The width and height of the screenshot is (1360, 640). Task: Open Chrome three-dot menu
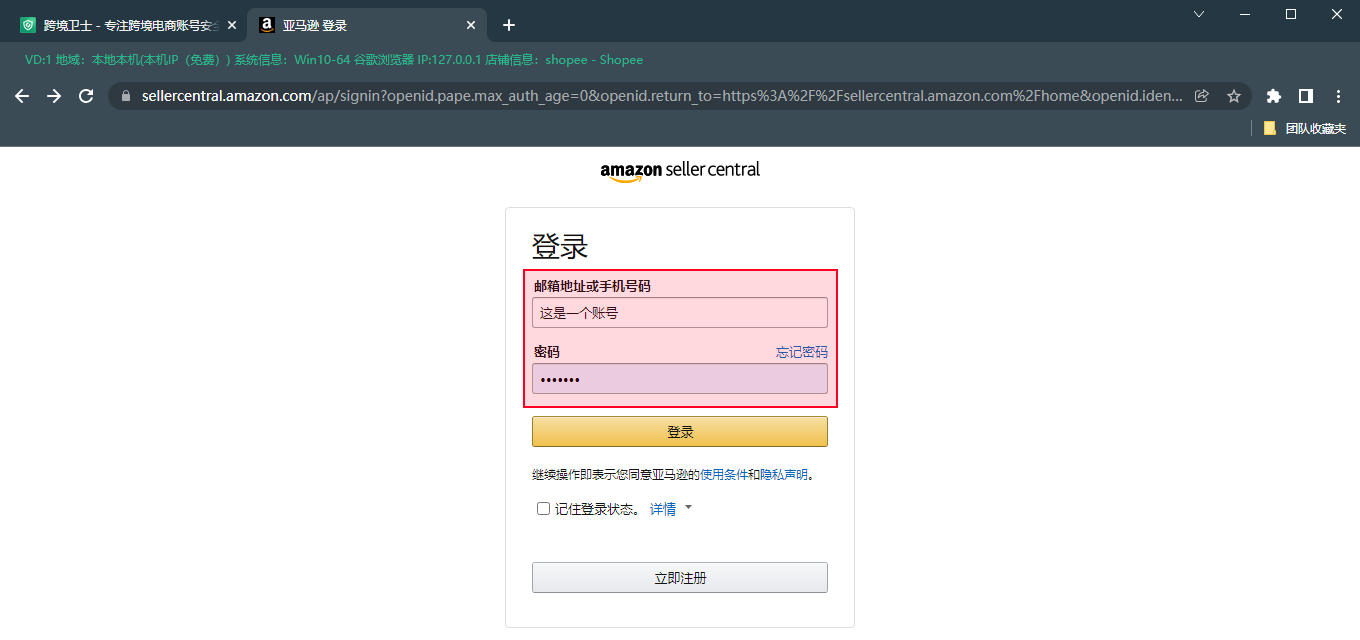(1338, 96)
